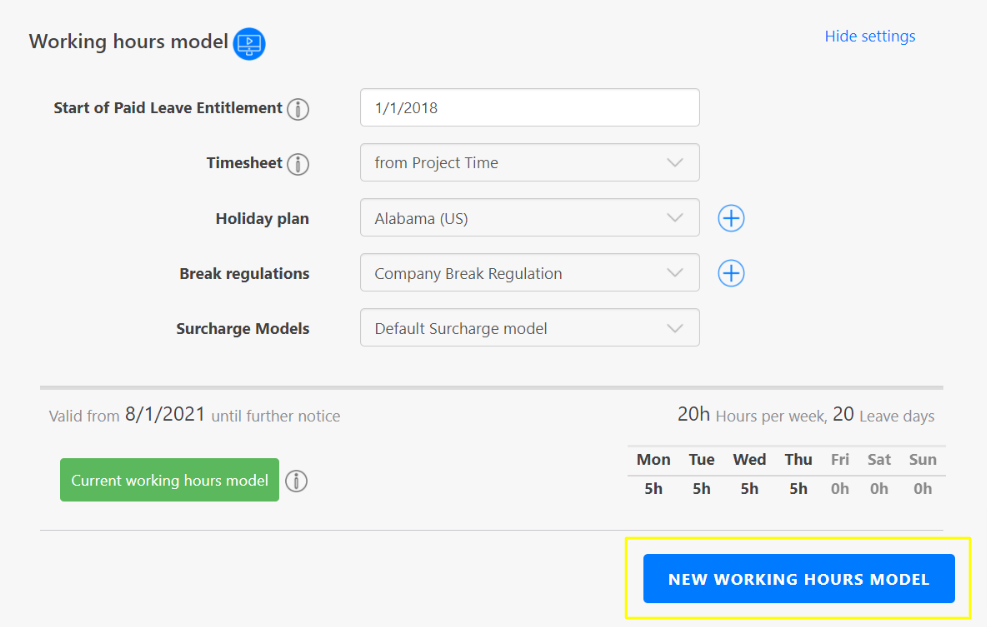Show the Timesheet info tooltip icon
Image resolution: width=987 pixels, height=627 pixels.
click(x=298, y=164)
